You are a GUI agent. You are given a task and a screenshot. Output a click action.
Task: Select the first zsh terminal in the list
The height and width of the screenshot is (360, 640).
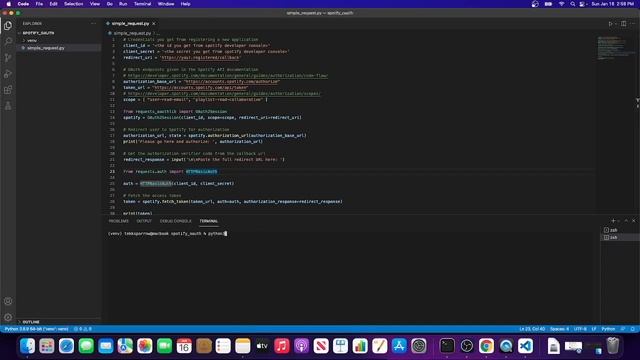(620, 230)
